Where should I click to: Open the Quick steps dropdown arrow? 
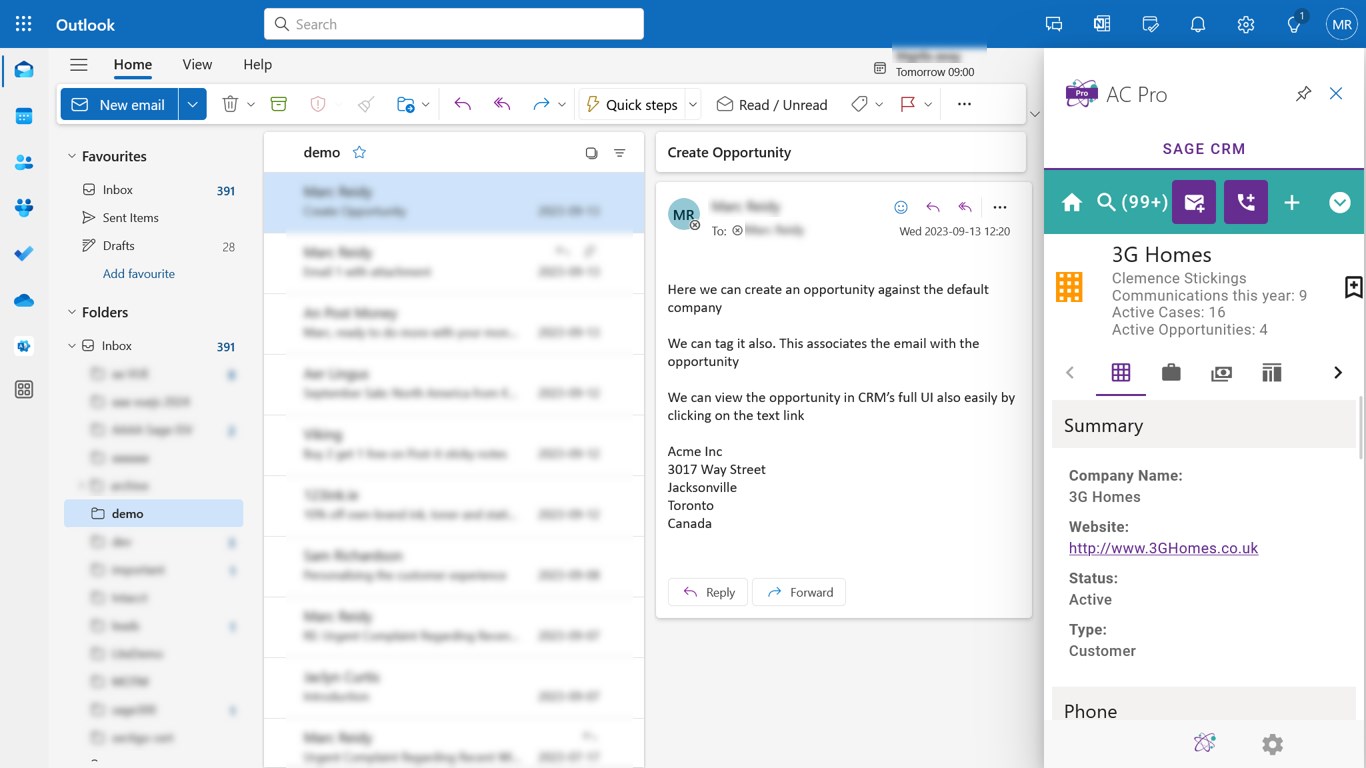(693, 104)
